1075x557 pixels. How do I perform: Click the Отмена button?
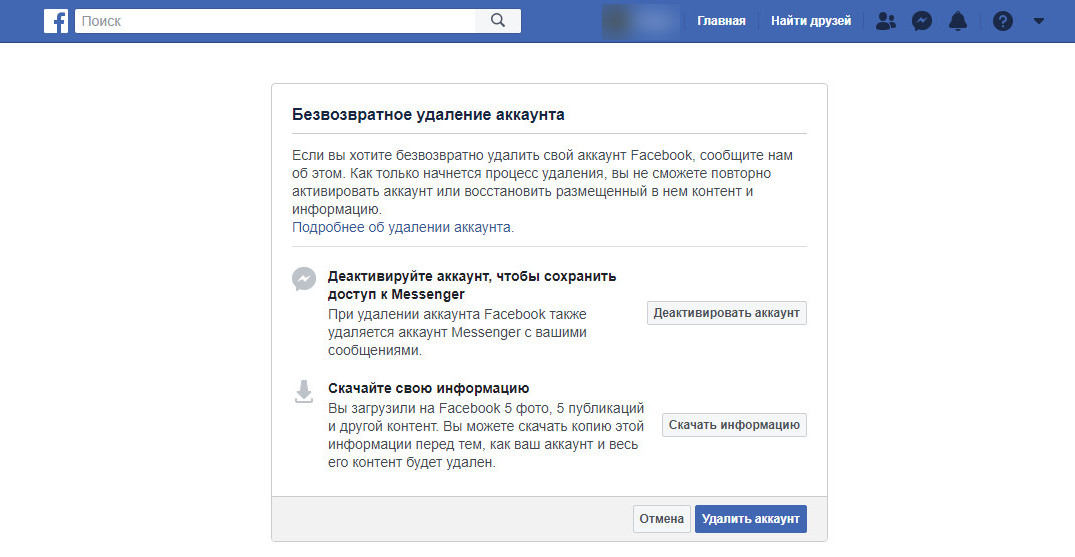tap(662, 519)
